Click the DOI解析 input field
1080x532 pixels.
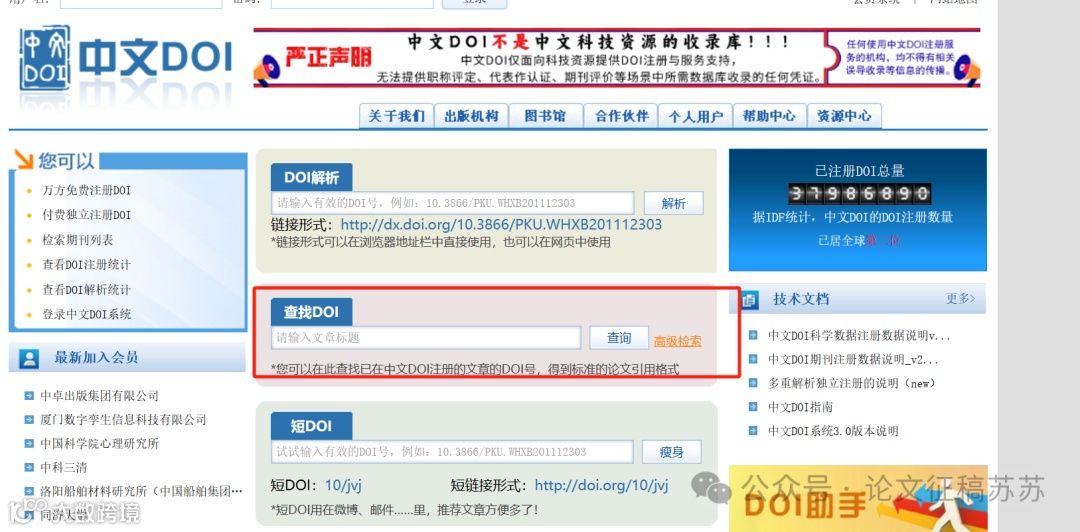453,203
